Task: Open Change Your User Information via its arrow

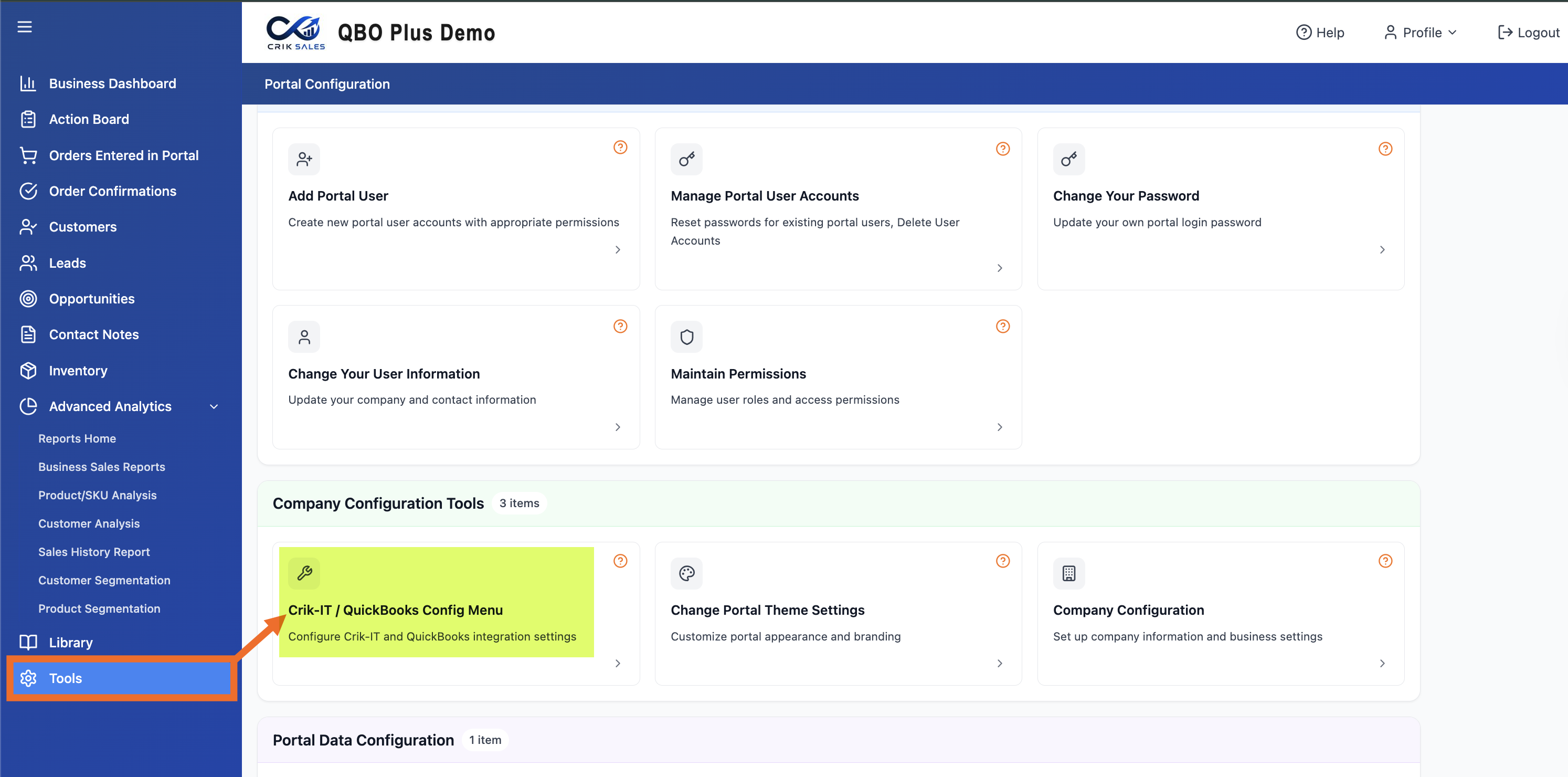Action: coord(618,427)
